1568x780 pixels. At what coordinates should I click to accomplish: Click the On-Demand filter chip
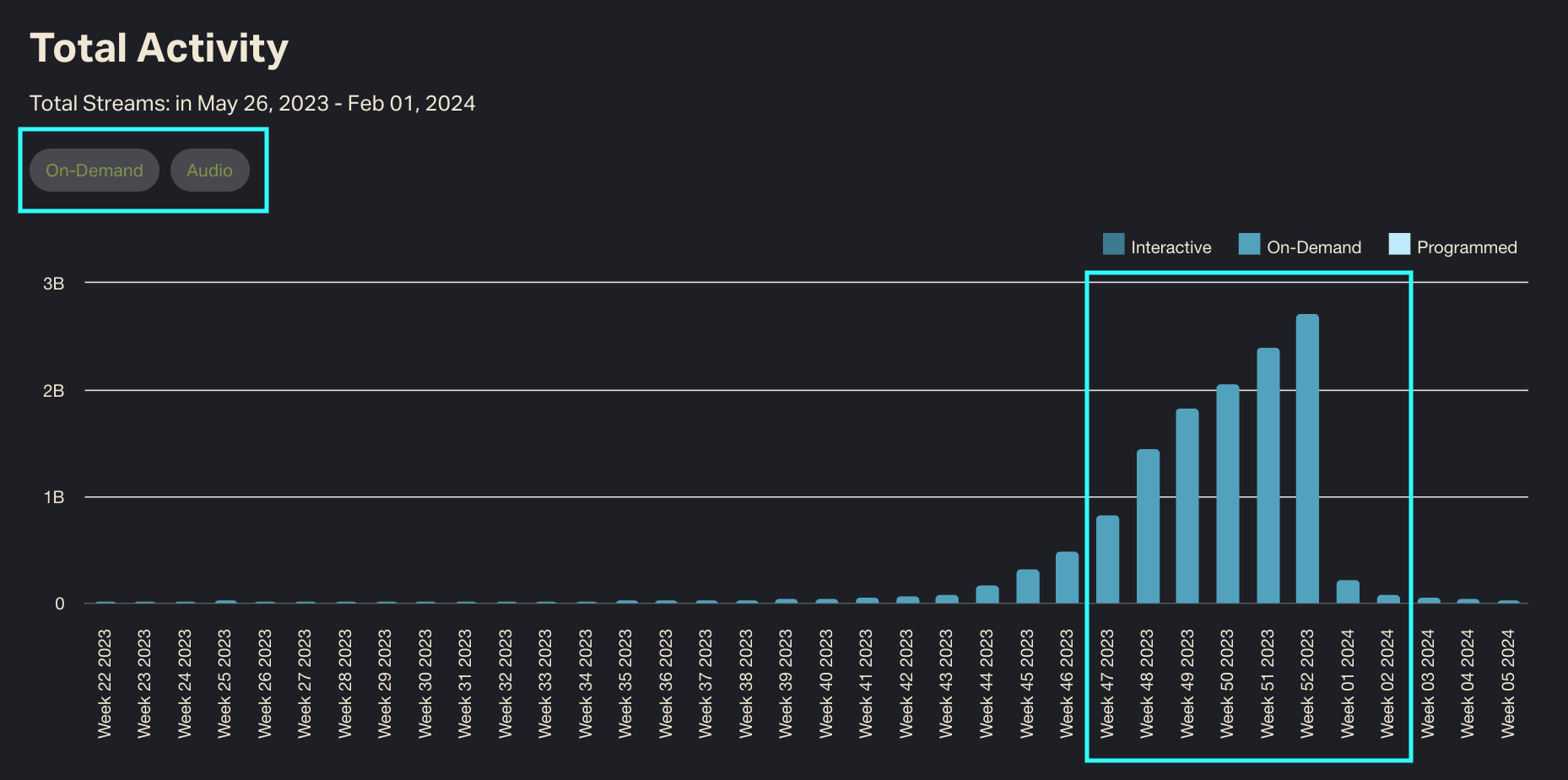[95, 171]
